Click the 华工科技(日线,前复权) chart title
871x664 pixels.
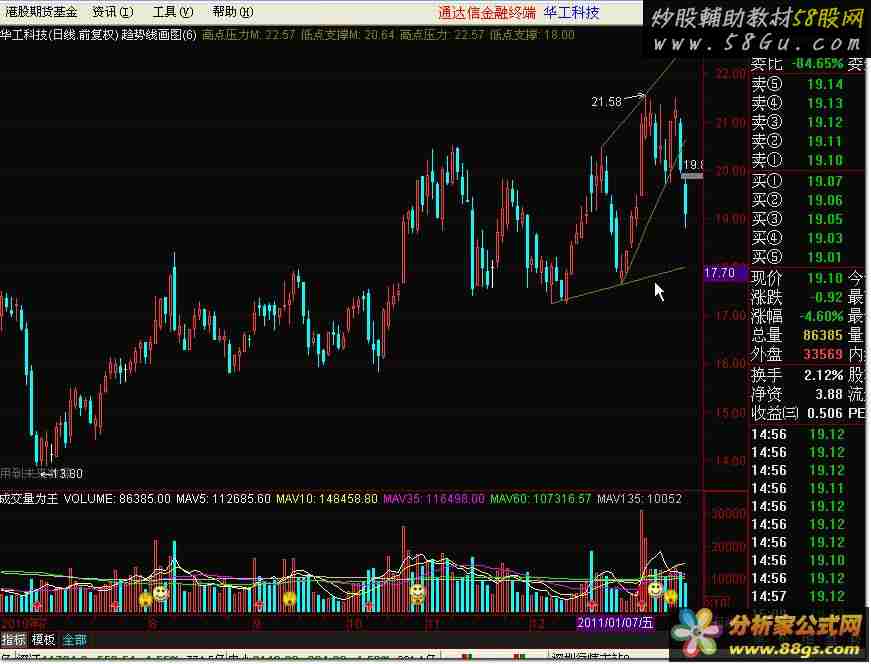click(x=59, y=35)
